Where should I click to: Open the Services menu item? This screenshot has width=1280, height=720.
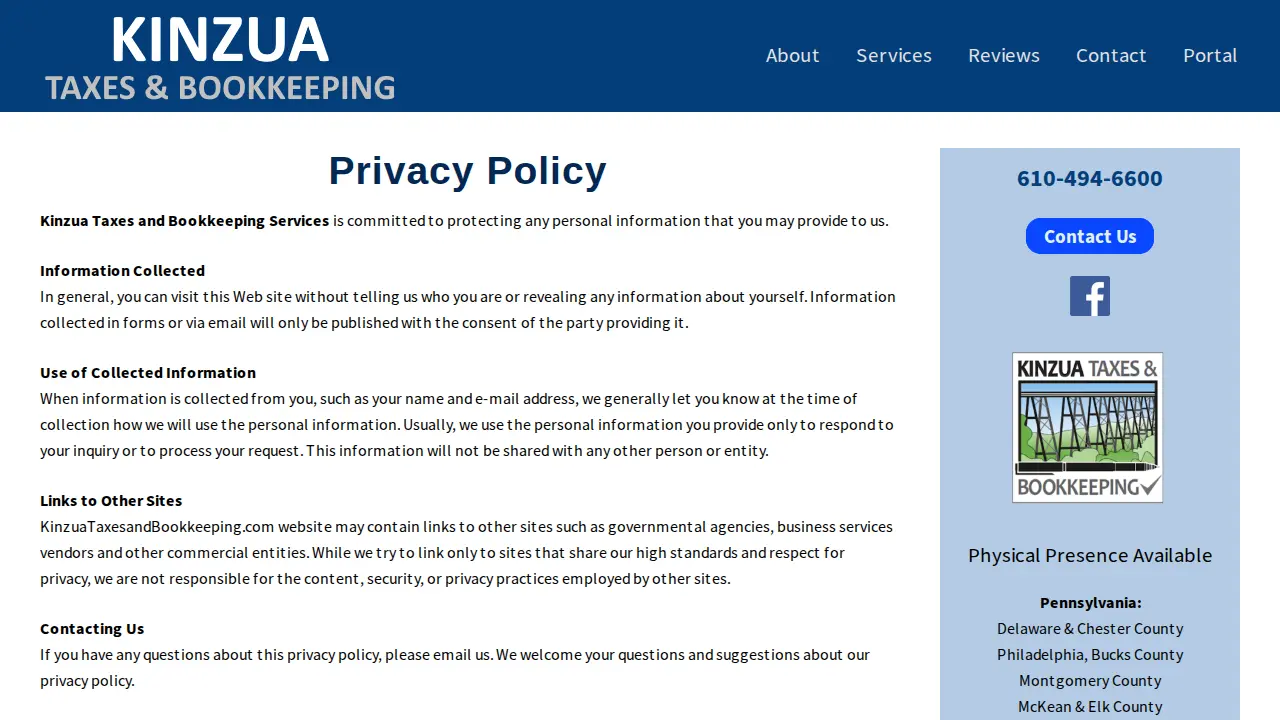(894, 55)
